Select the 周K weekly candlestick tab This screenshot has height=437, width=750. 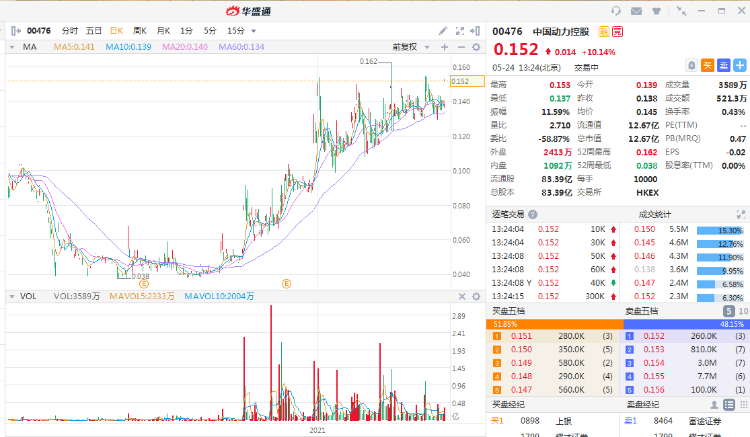coord(140,31)
